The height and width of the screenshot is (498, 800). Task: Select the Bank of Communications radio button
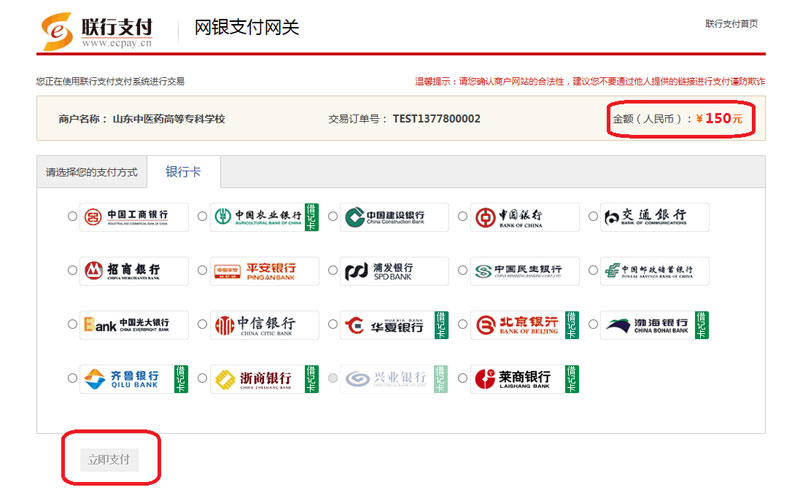click(593, 216)
